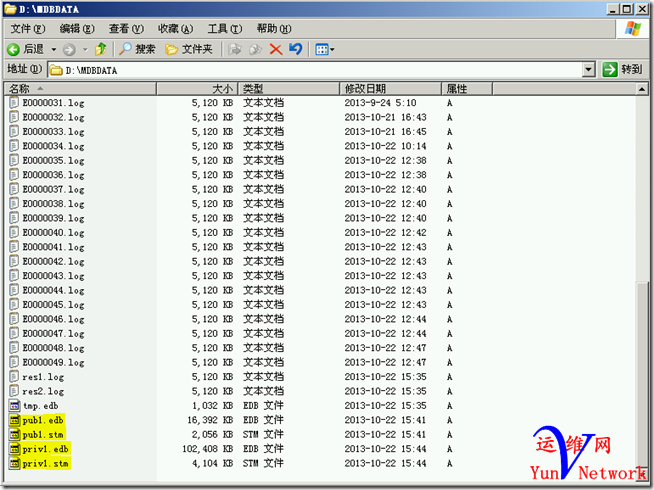The height and width of the screenshot is (490, 654).
Task: Sort by the Type (类型) column header
Action: (289, 88)
